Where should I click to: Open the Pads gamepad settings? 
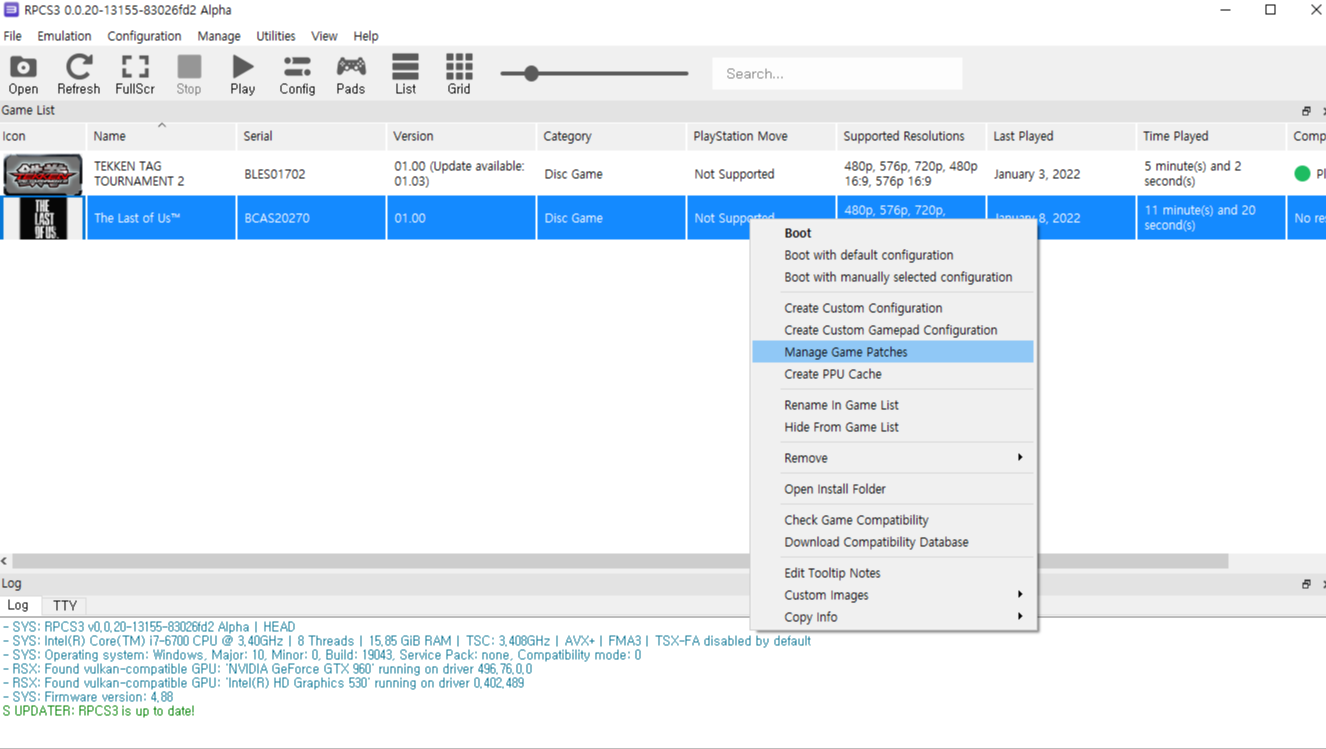tap(351, 75)
